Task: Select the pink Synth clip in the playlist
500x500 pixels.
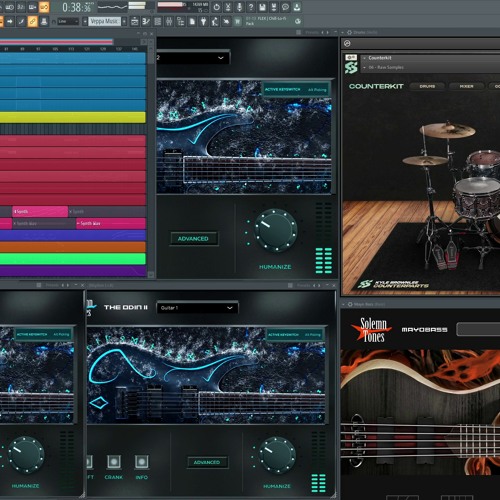Action: coord(40,212)
